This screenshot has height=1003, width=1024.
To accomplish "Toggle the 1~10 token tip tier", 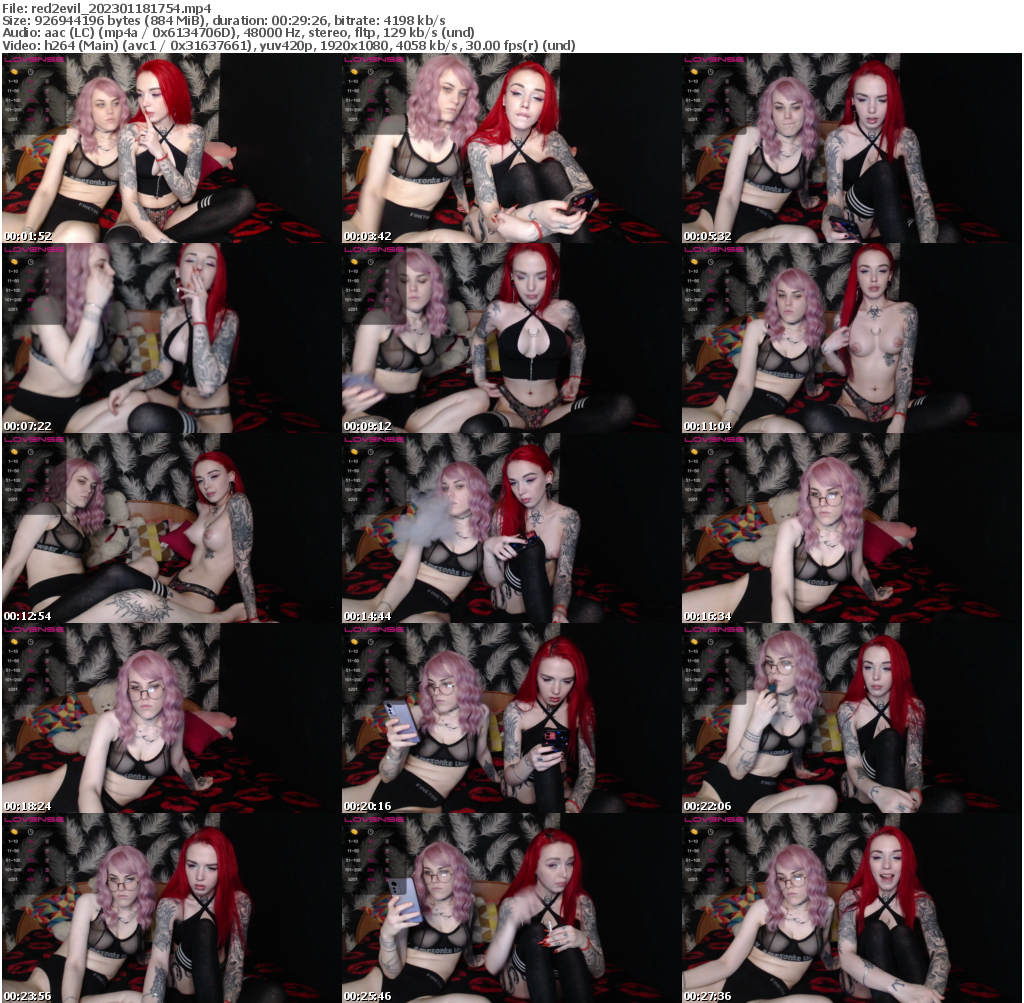I will [x=12, y=81].
